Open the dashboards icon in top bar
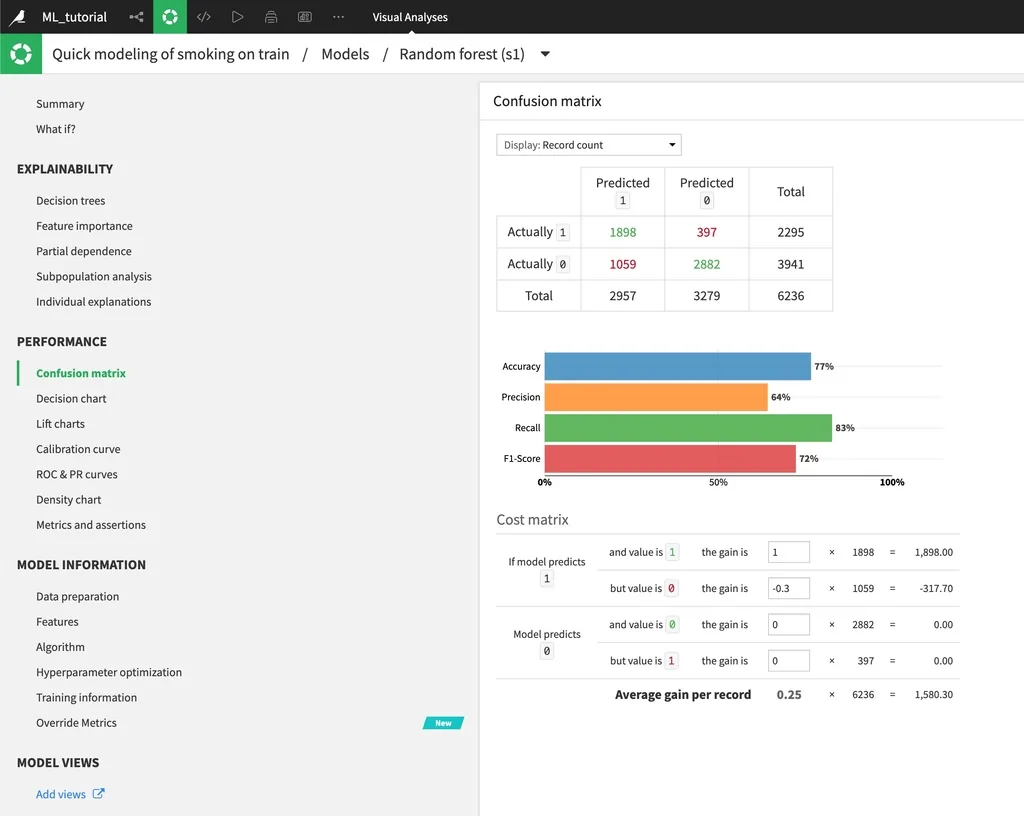The height and width of the screenshot is (816, 1024). click(304, 17)
